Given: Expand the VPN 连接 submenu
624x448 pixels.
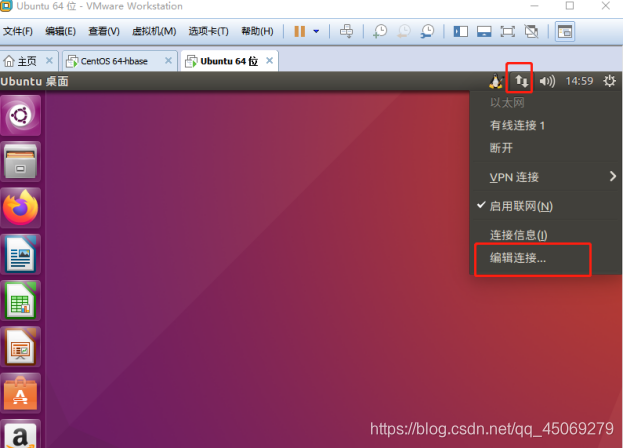Looking at the screenshot, I should coord(546,177).
